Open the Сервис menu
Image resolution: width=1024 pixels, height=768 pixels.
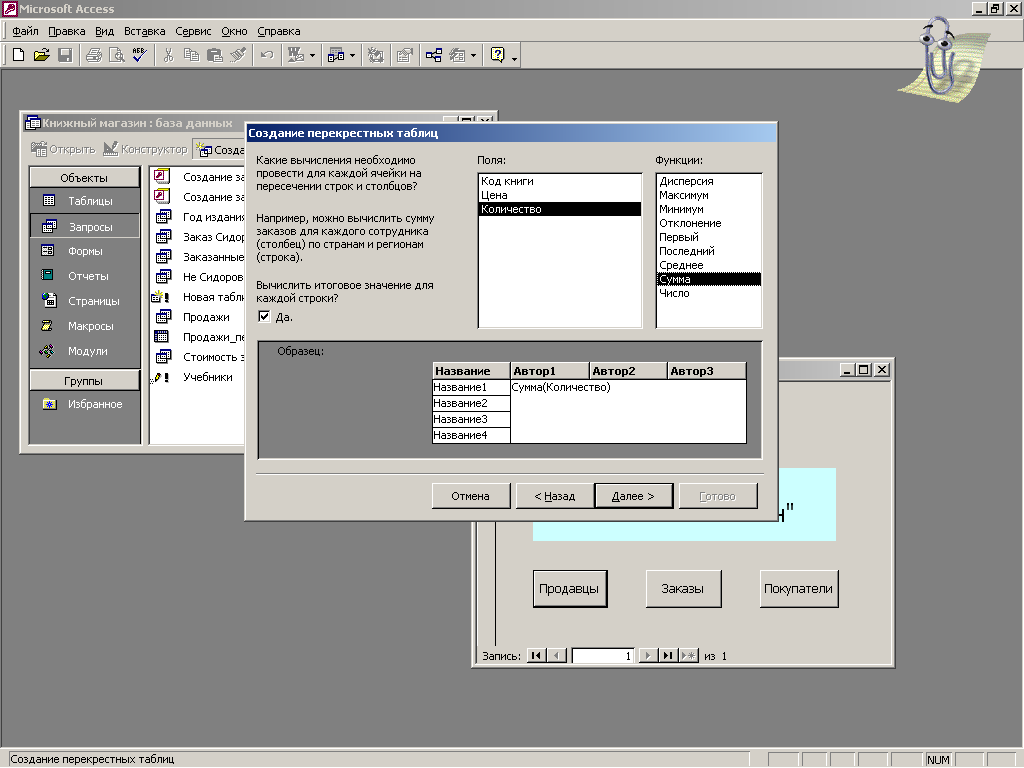point(193,31)
